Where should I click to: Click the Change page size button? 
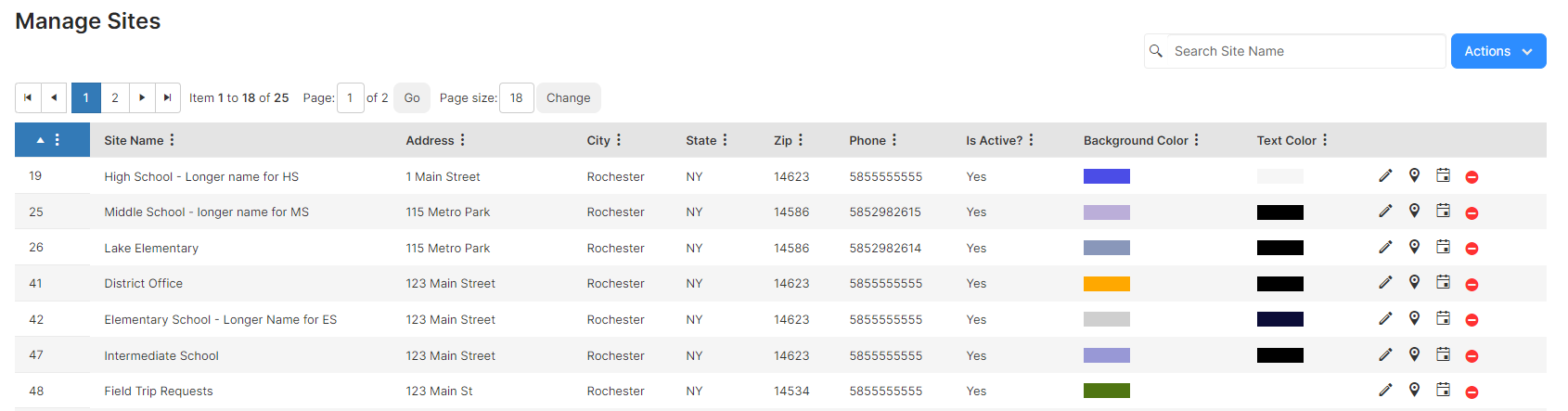coord(568,97)
